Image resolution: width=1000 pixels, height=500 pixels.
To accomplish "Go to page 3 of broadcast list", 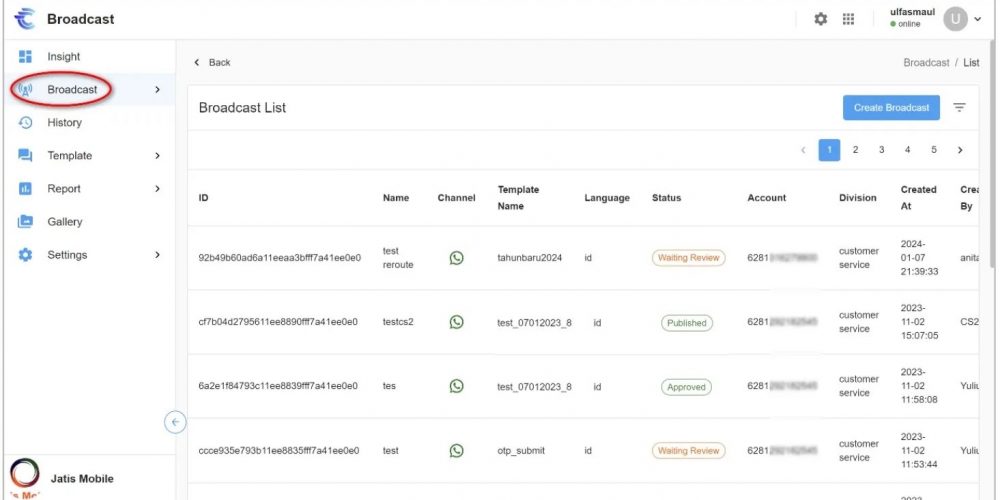I will 881,150.
